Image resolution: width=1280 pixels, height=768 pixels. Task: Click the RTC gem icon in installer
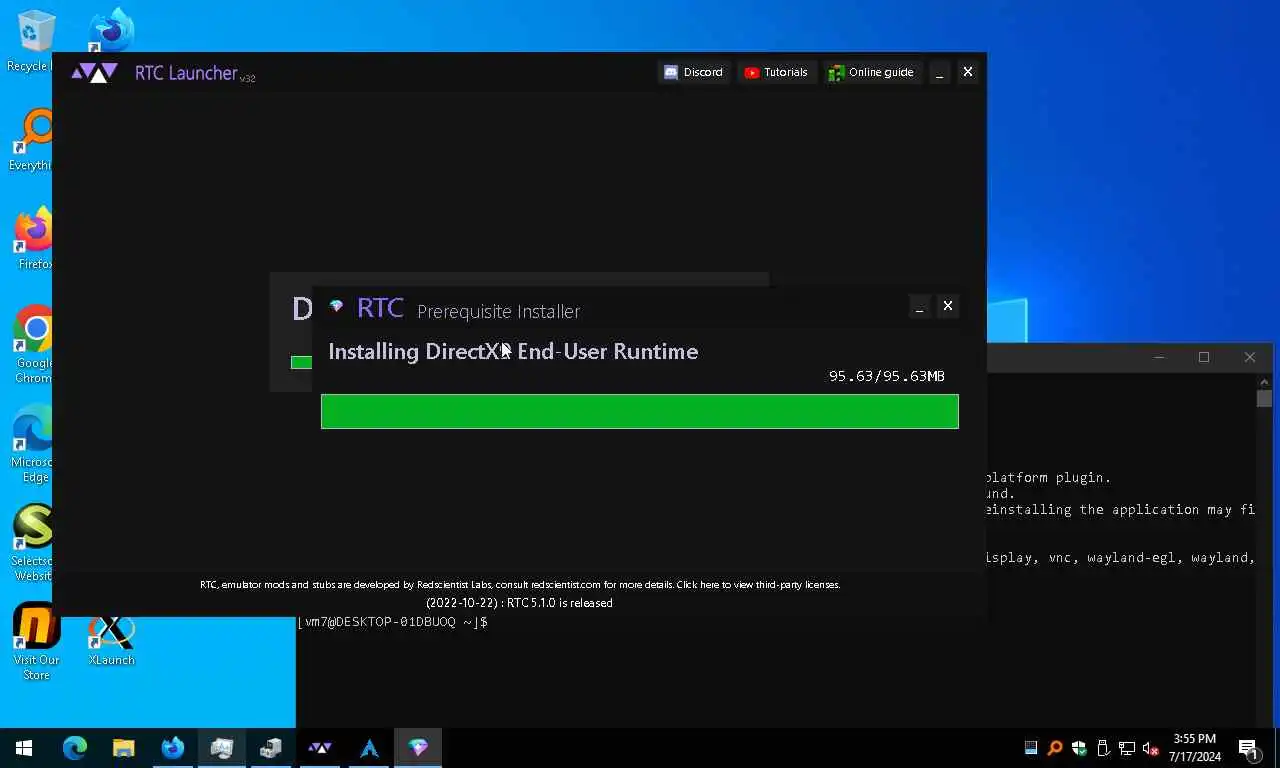point(336,307)
